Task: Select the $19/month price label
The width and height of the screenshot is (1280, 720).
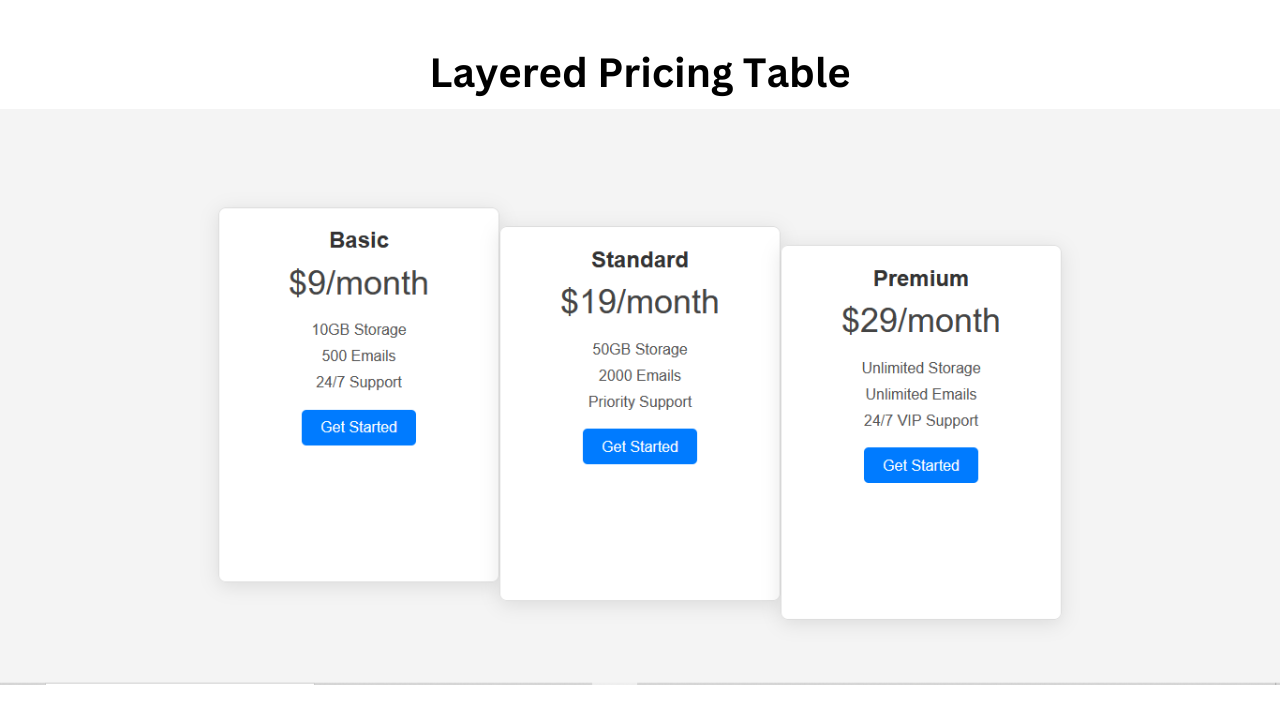Action: tap(639, 302)
